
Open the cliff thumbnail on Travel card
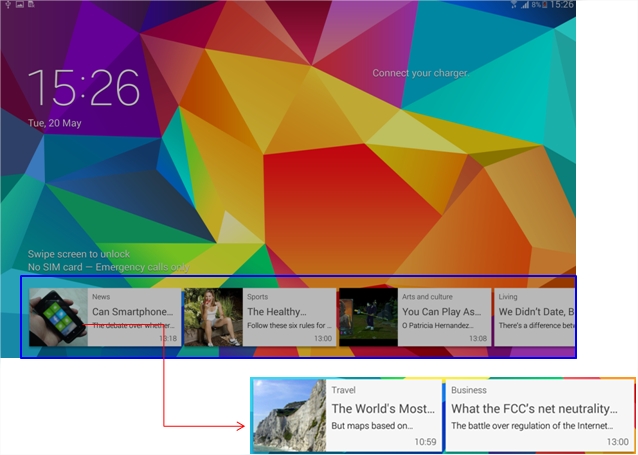pyautogui.click(x=290, y=416)
